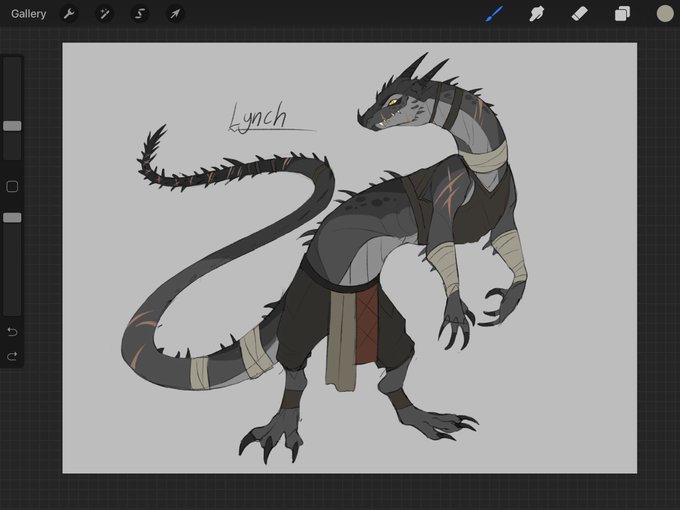Viewport: 680px width, 510px height.
Task: Select the Eraser tool
Action: tap(579, 14)
